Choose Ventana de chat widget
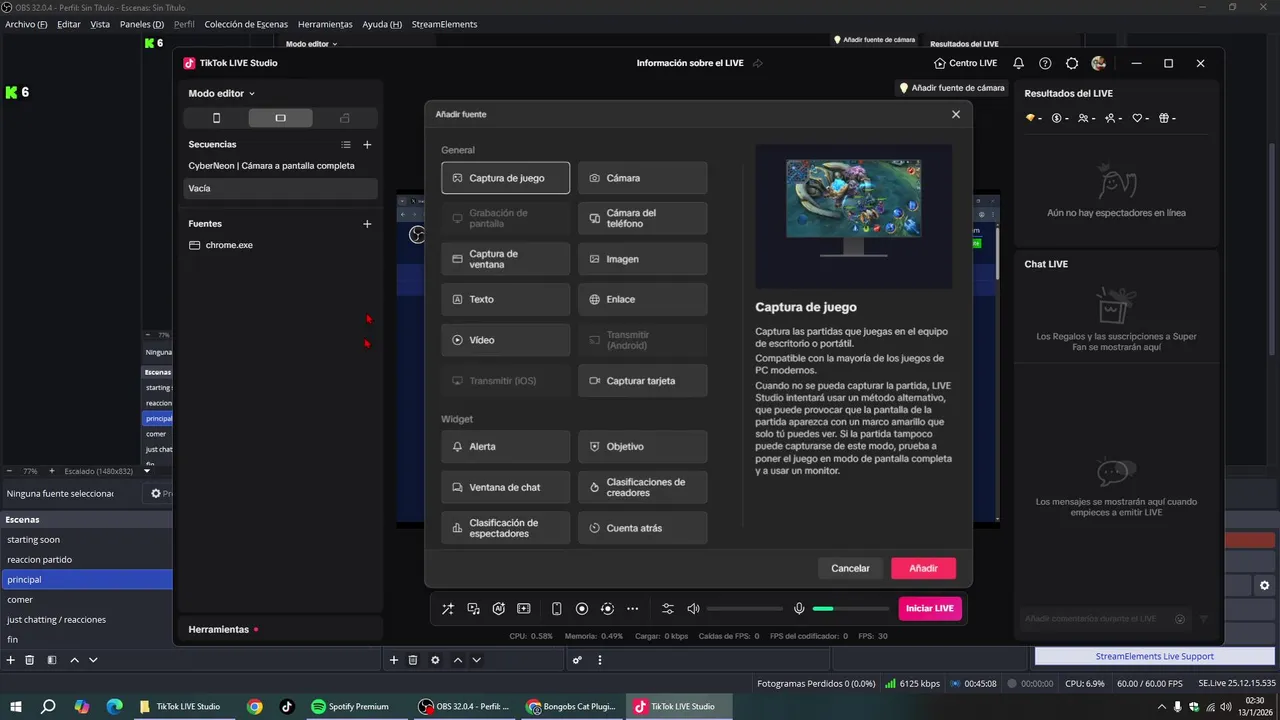Image resolution: width=1280 pixels, height=720 pixels. point(506,487)
